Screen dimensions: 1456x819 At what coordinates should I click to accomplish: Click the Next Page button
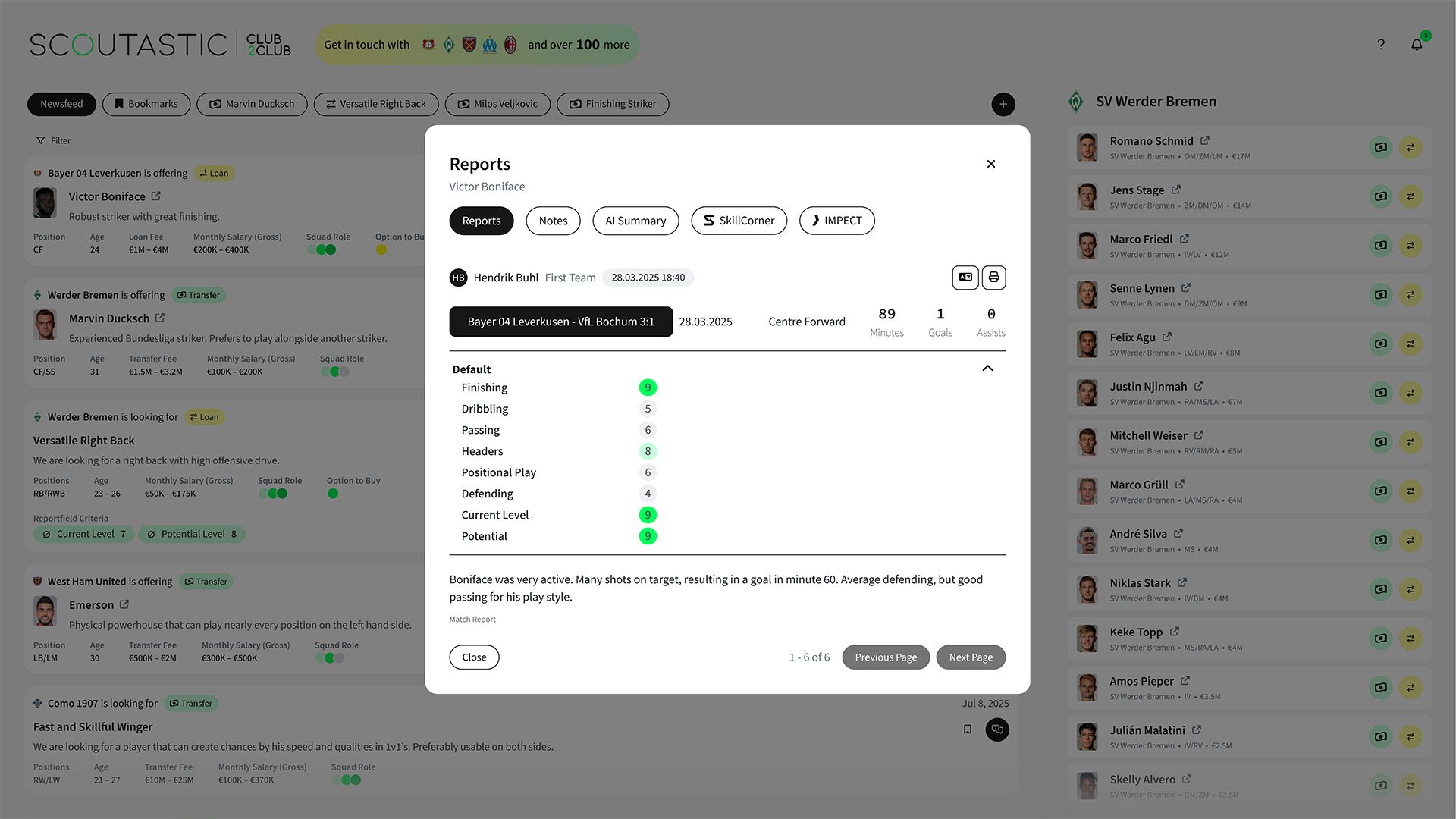pyautogui.click(x=971, y=657)
